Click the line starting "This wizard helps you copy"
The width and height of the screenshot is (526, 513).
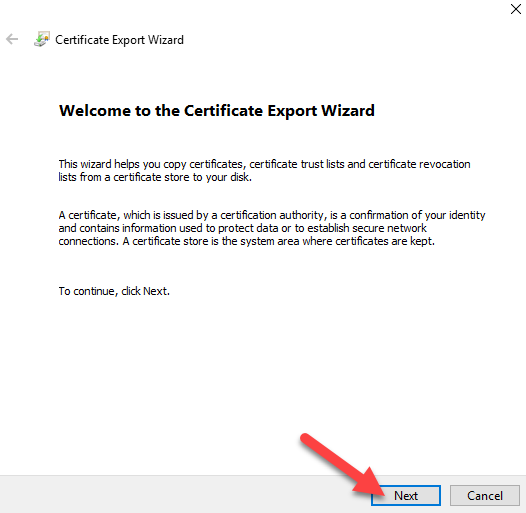(264, 164)
